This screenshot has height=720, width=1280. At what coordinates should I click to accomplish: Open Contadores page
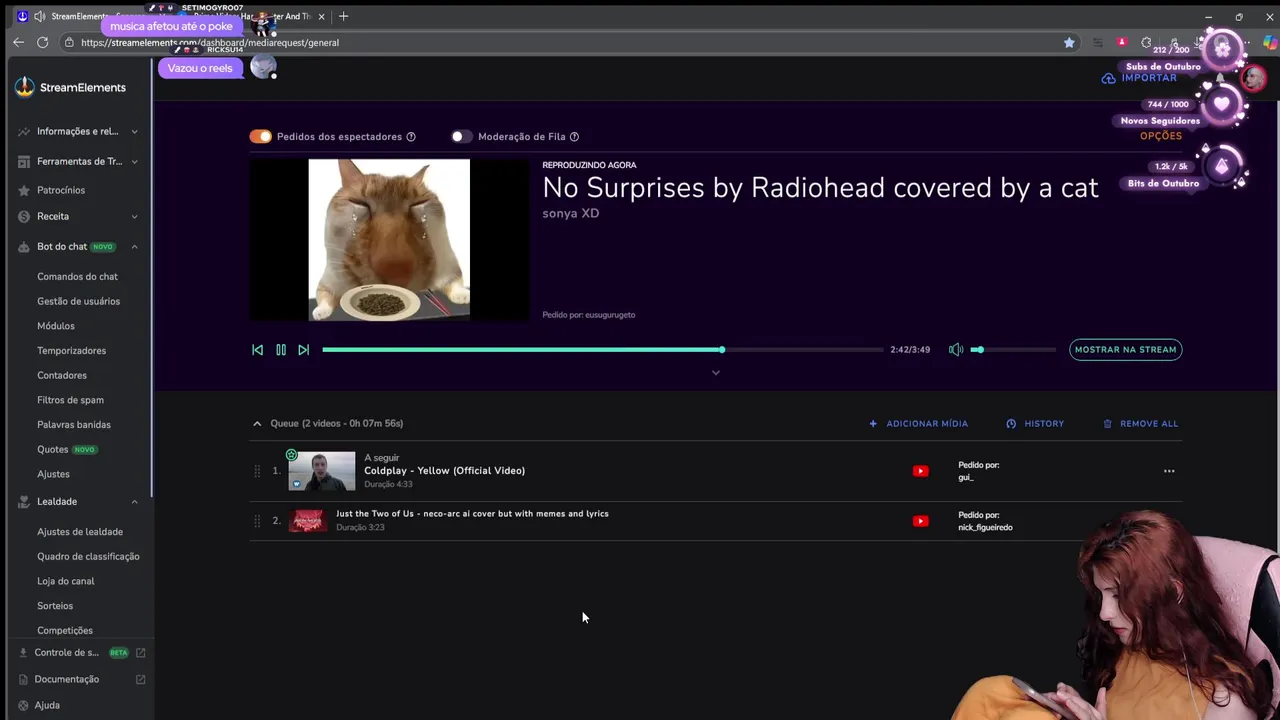click(x=62, y=375)
